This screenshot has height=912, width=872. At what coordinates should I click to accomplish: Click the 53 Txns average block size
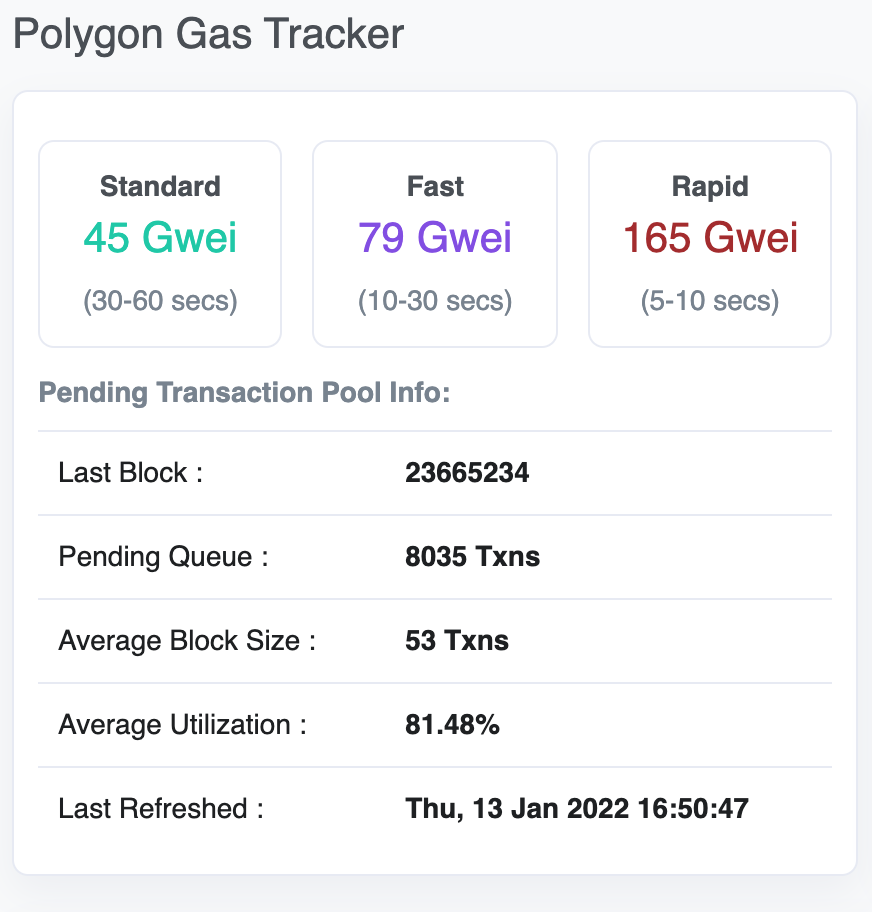pos(457,641)
